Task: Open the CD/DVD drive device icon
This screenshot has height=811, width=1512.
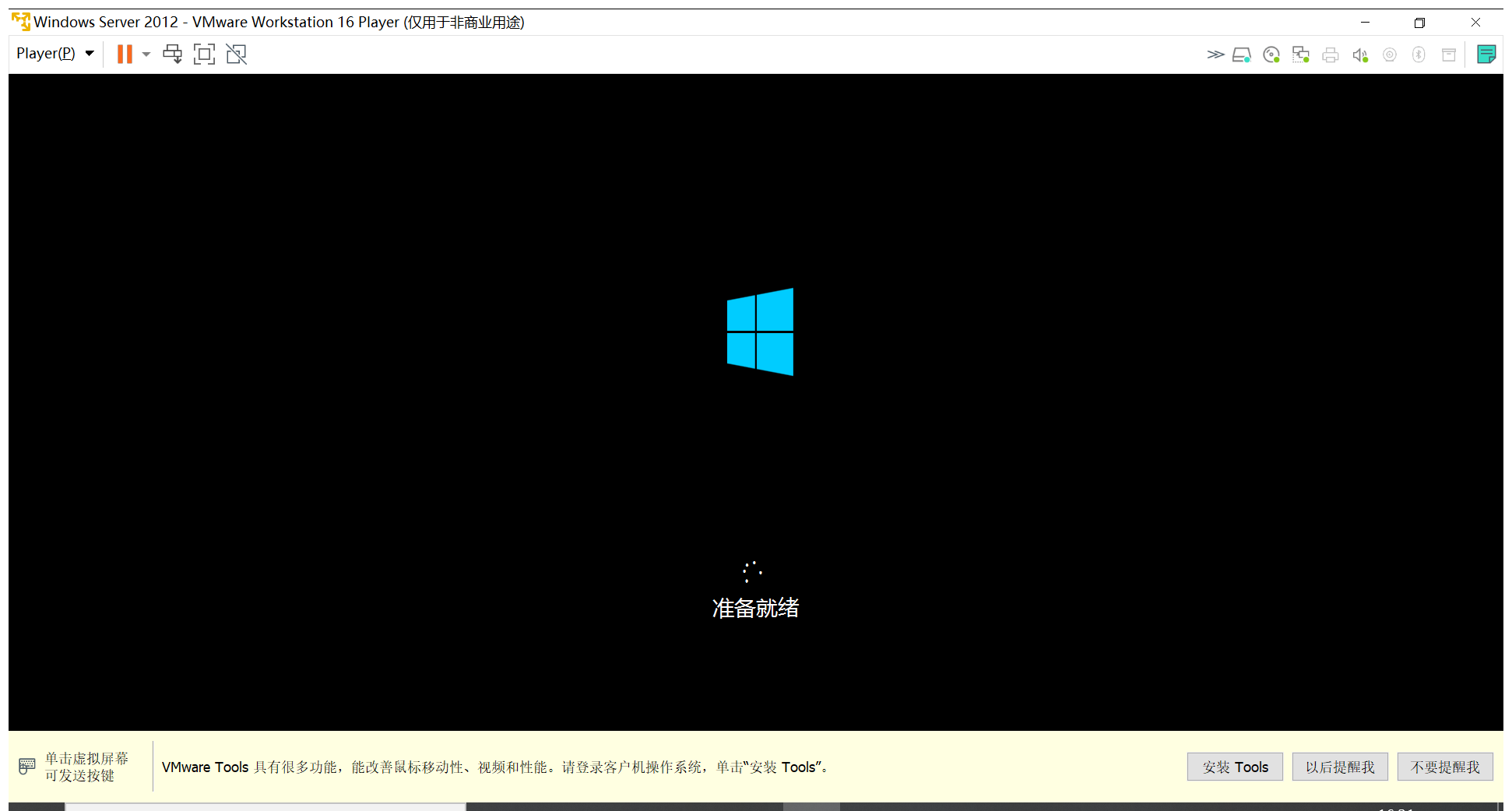Action: [x=1271, y=54]
